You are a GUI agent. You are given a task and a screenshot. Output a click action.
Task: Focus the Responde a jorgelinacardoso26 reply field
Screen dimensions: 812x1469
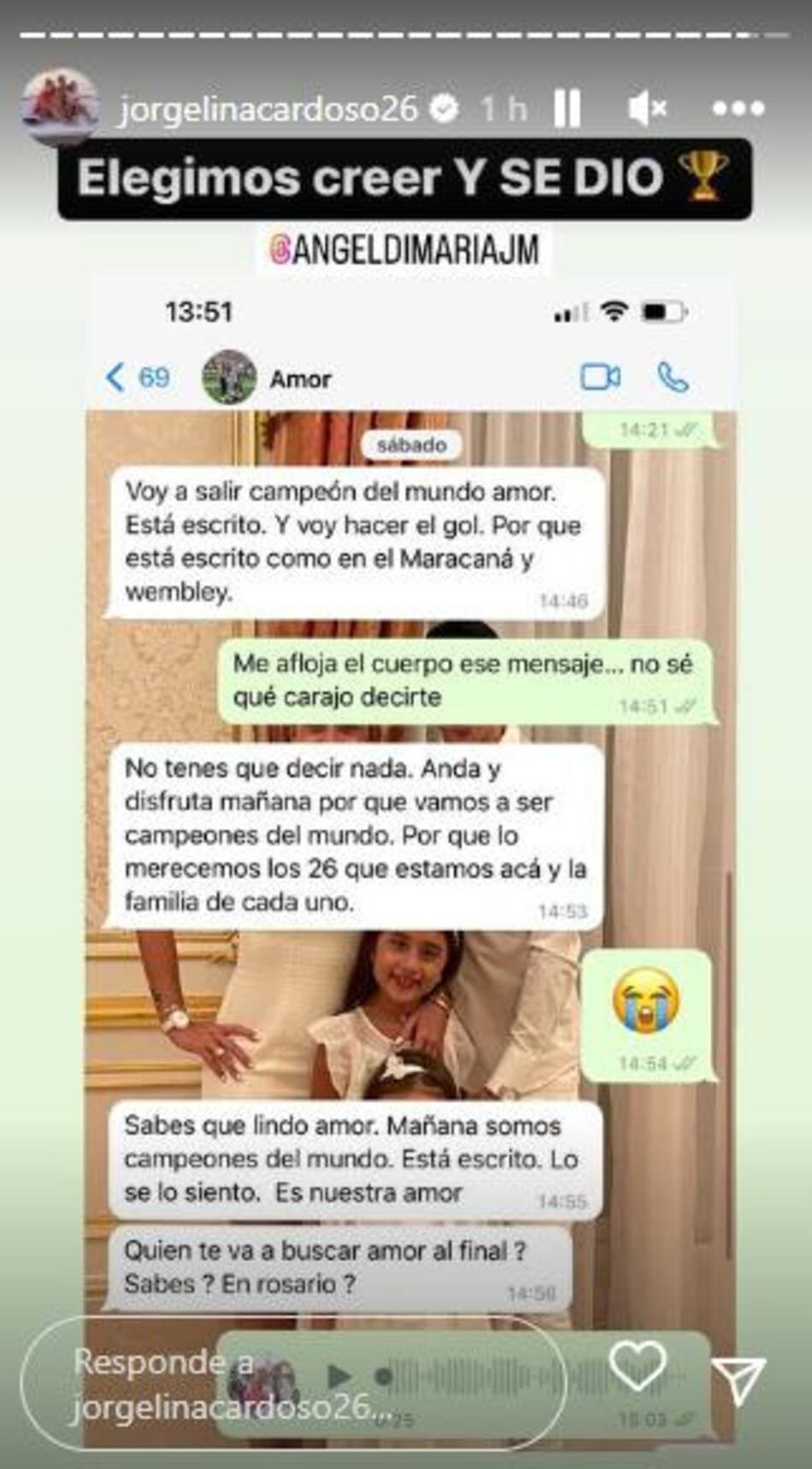pos(293,1385)
